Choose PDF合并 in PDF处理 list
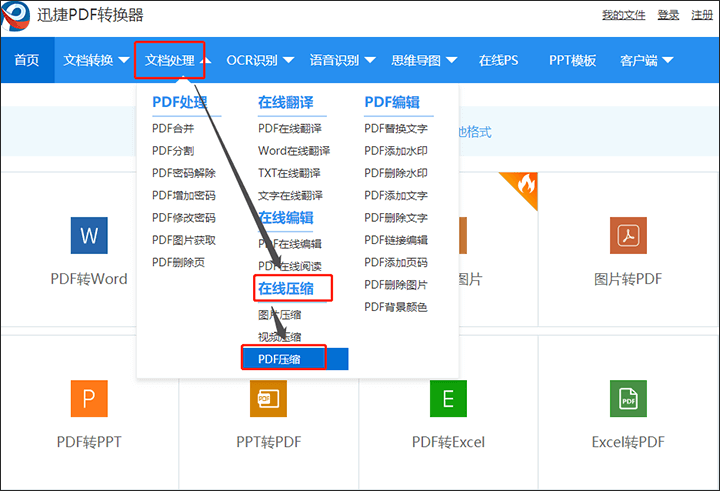The width and height of the screenshot is (720, 491). [x=173, y=128]
